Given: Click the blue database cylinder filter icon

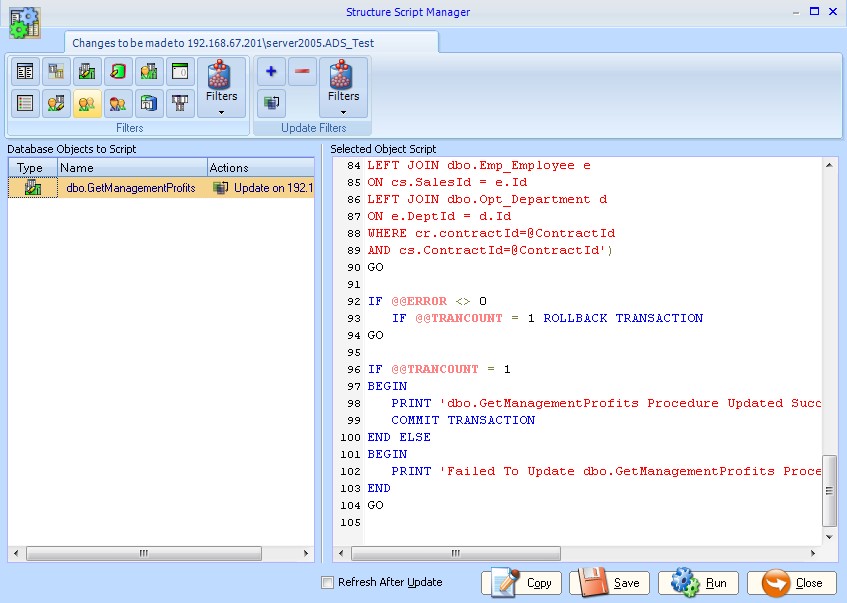Looking at the screenshot, I should point(149,102).
